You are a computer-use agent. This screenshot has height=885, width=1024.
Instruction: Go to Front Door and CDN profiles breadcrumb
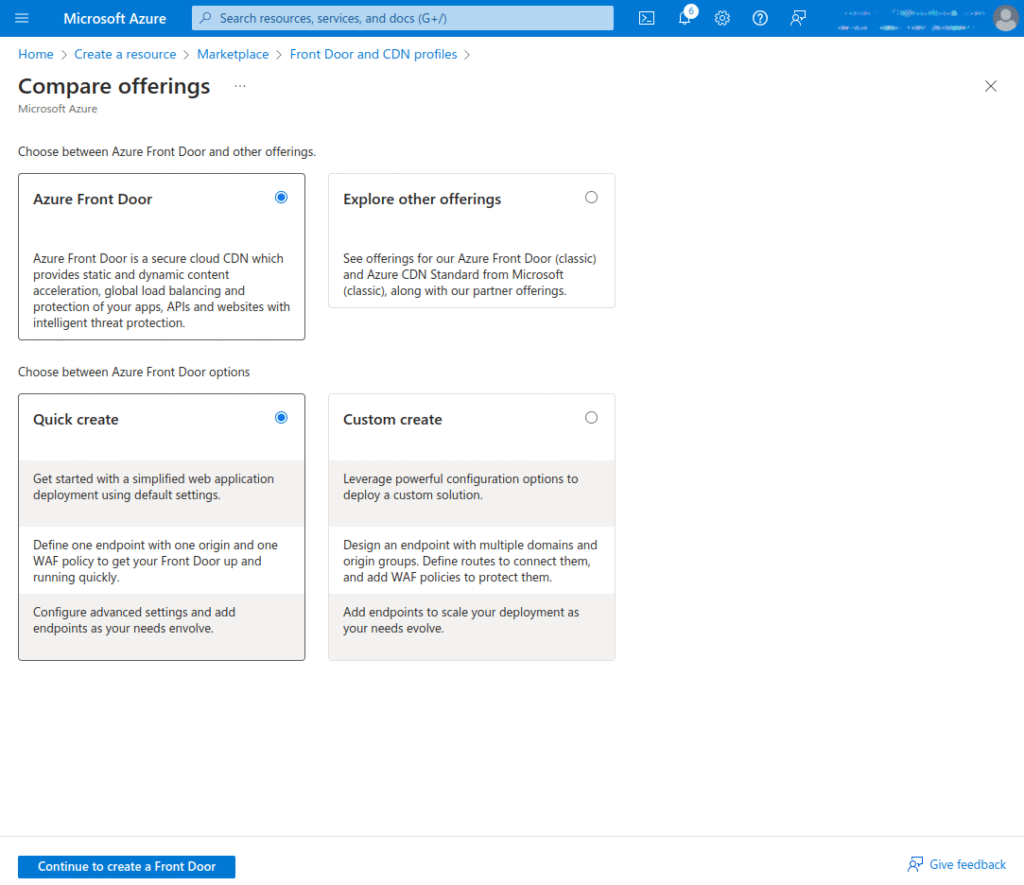point(374,54)
